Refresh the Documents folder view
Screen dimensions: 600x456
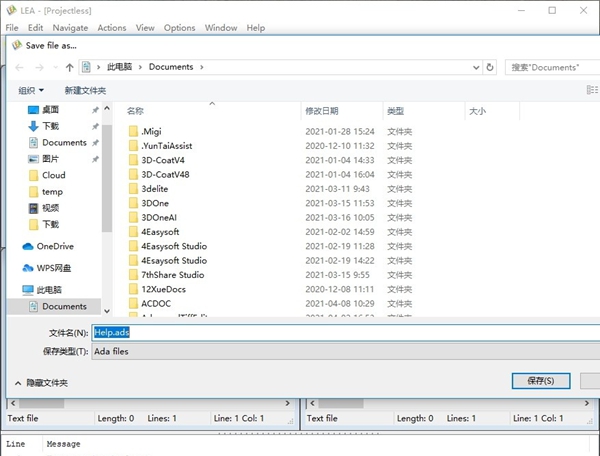490,68
